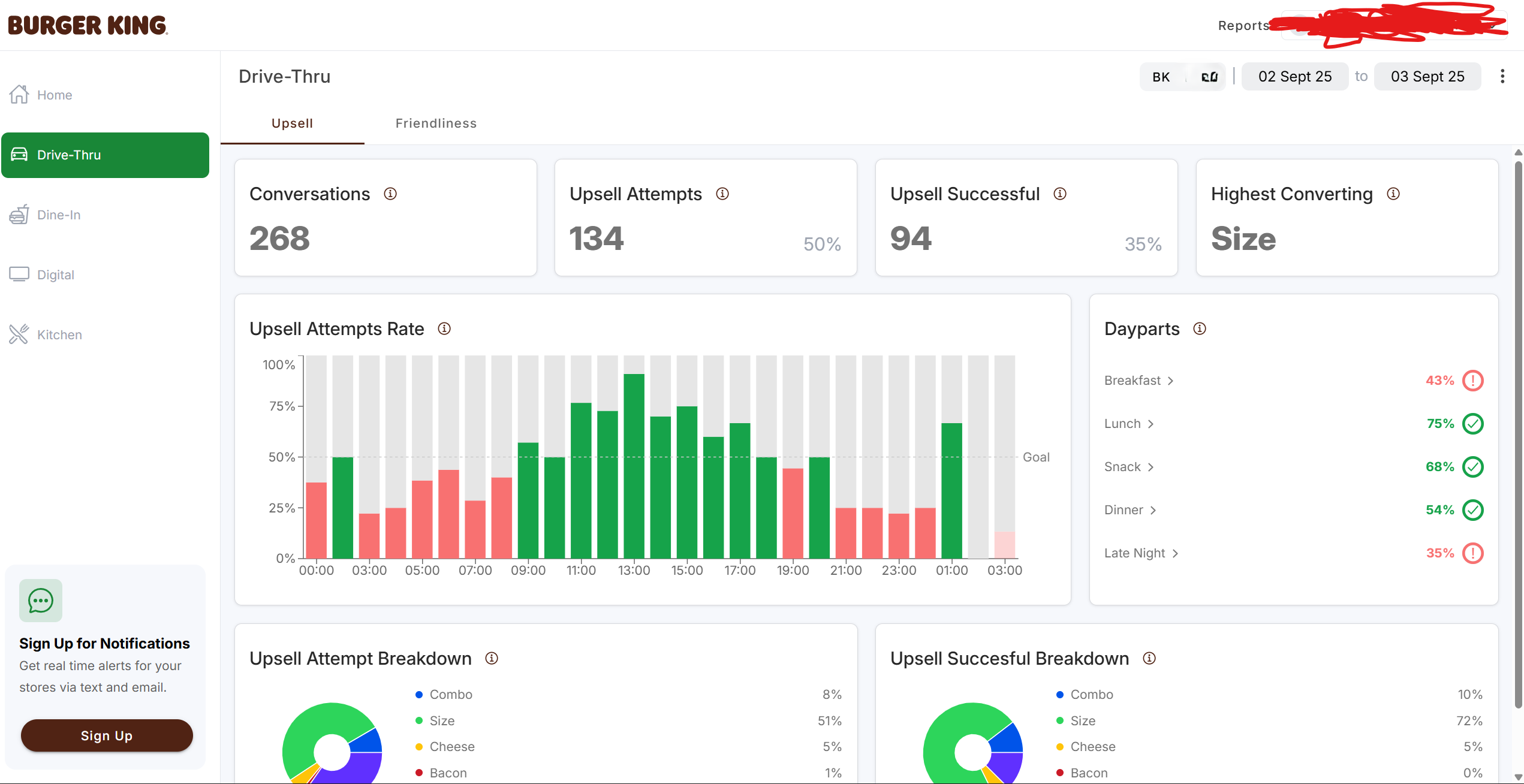Click the Upsell Attempt Breakdown donut chart
The width and height of the screenshot is (1524, 784).
coord(332,743)
